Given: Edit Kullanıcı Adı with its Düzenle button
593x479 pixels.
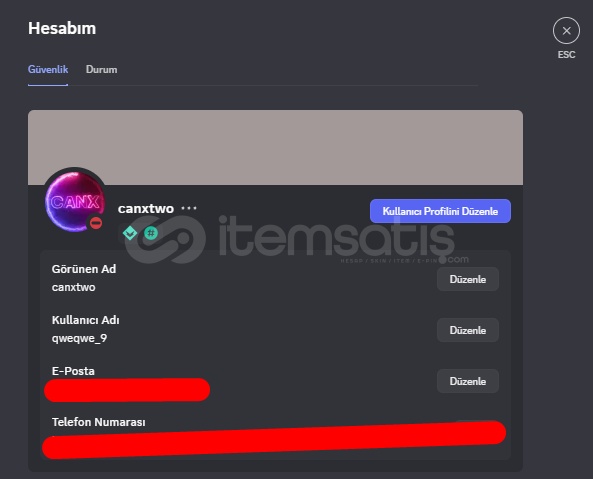Looking at the screenshot, I should coord(468,330).
